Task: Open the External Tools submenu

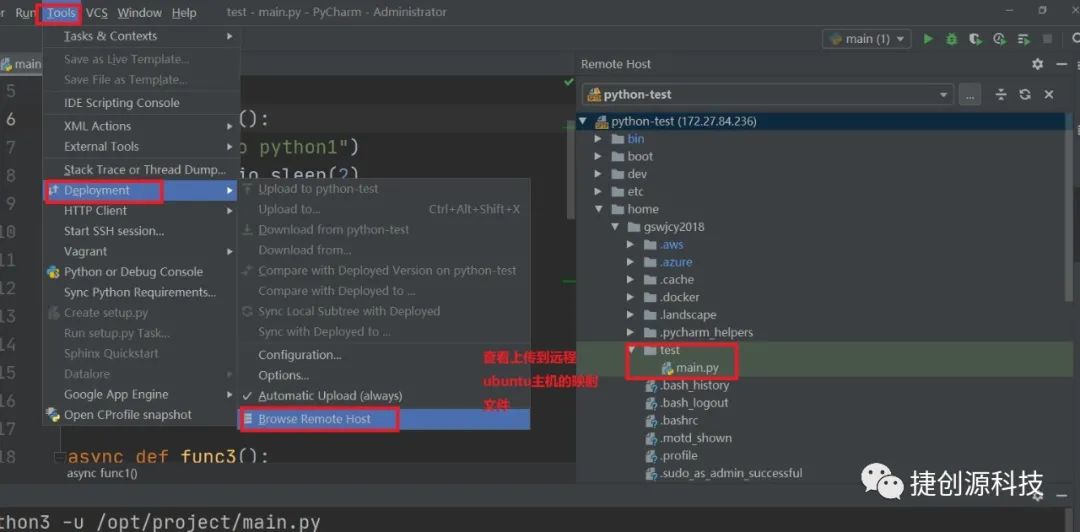Action: (x=141, y=147)
